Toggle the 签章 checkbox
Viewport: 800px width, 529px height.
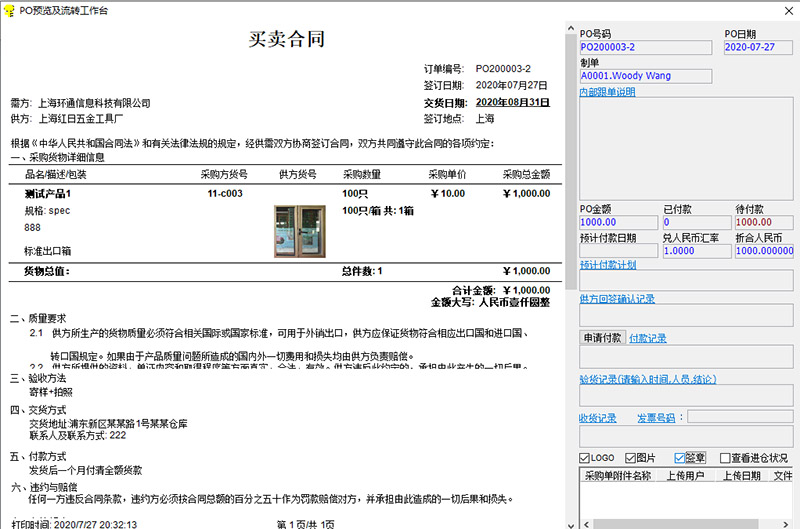click(x=681, y=458)
